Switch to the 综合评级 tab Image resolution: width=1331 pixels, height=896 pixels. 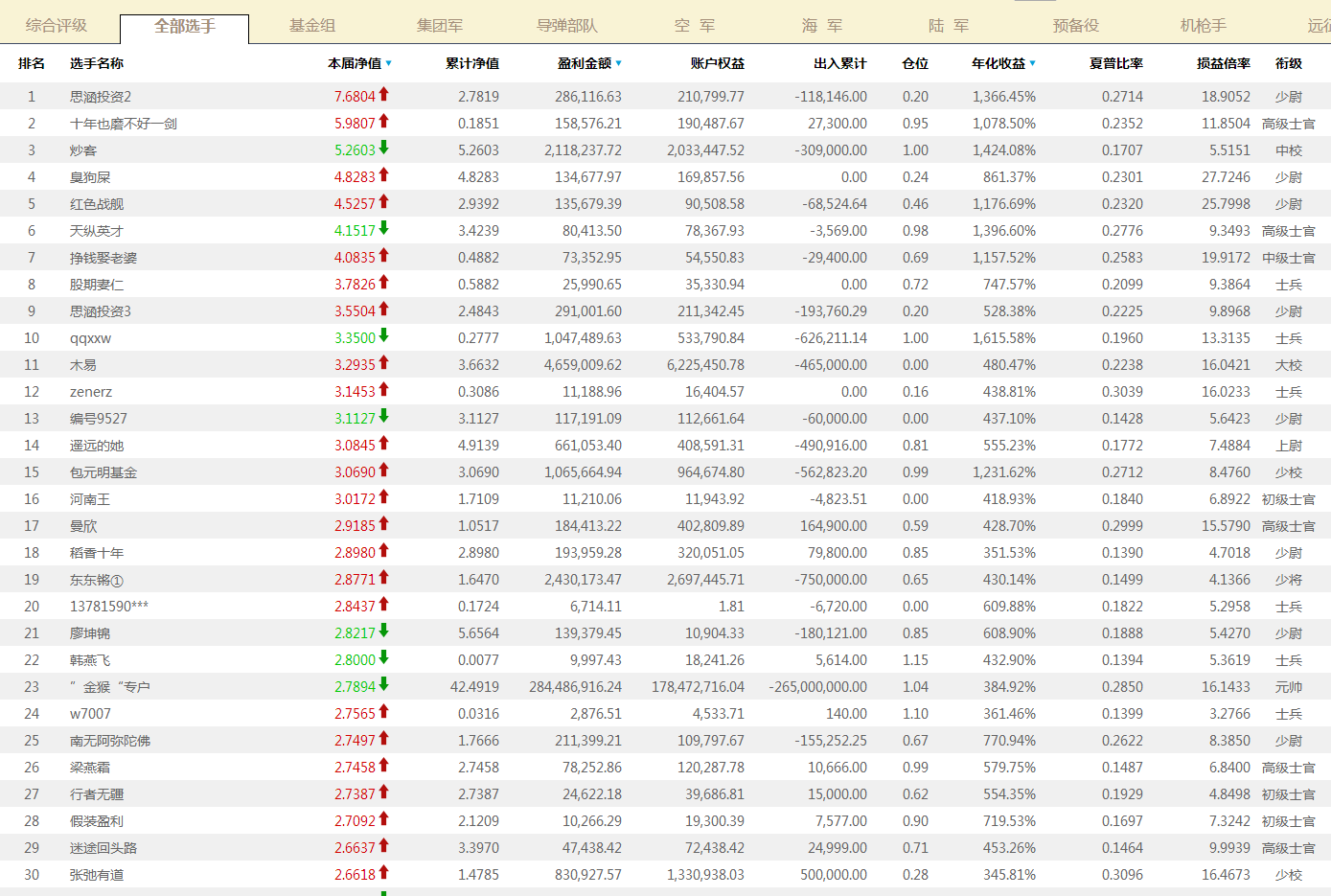point(57,26)
